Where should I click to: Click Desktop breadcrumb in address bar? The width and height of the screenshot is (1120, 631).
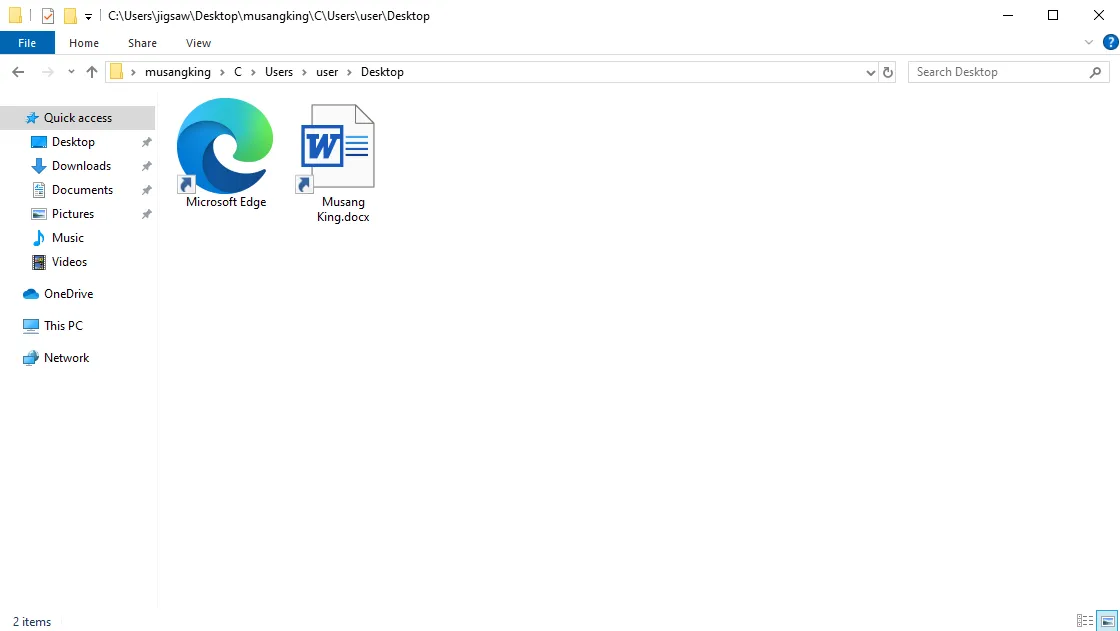pyautogui.click(x=382, y=72)
